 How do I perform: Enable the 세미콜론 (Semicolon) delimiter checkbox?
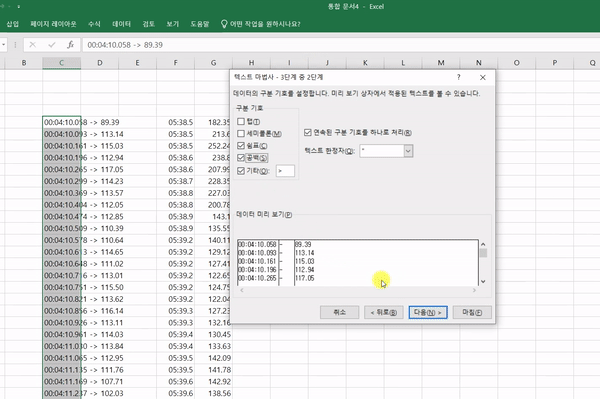click(x=241, y=134)
